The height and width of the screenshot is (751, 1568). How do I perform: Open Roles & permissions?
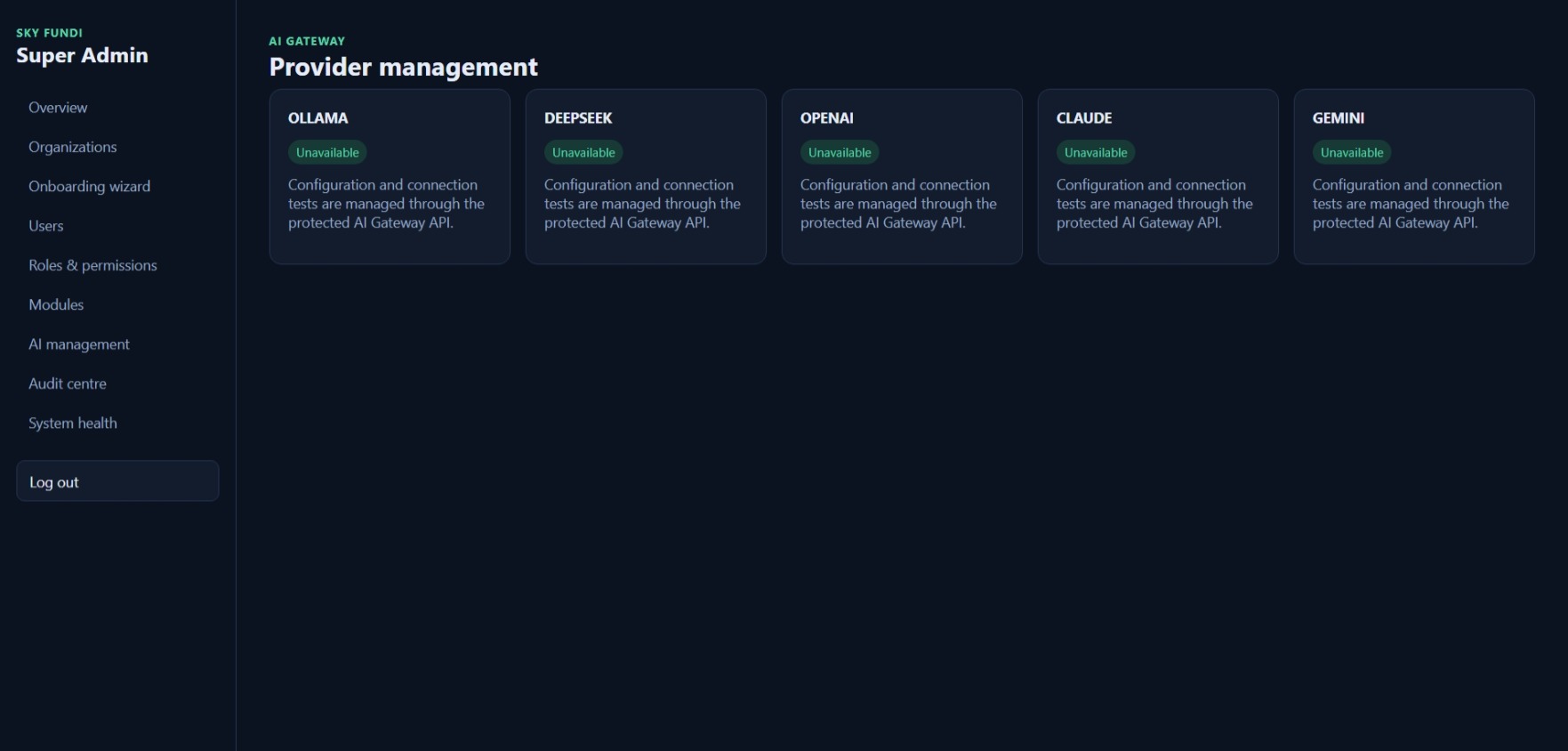pos(92,265)
